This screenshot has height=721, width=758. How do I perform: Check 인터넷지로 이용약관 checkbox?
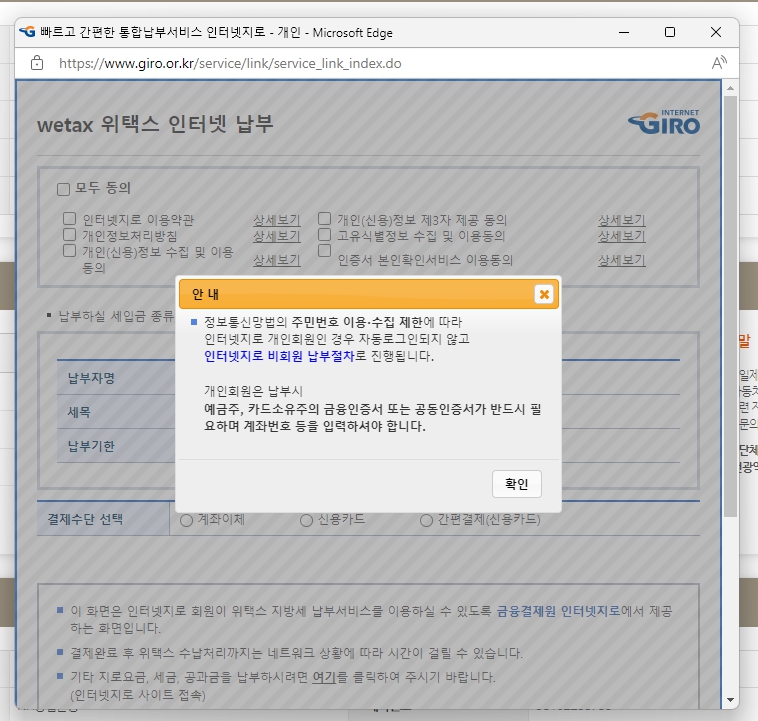tap(70, 219)
